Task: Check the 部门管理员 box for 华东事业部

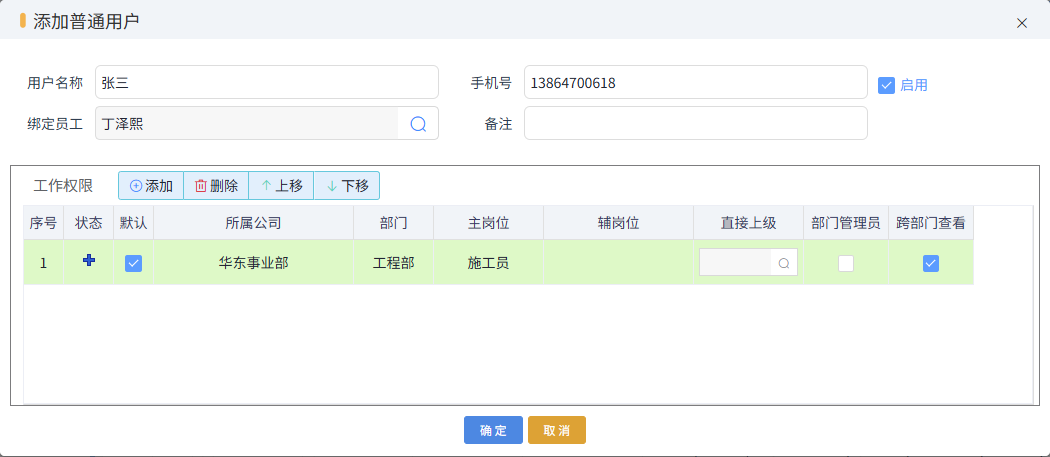Action: pos(846,263)
